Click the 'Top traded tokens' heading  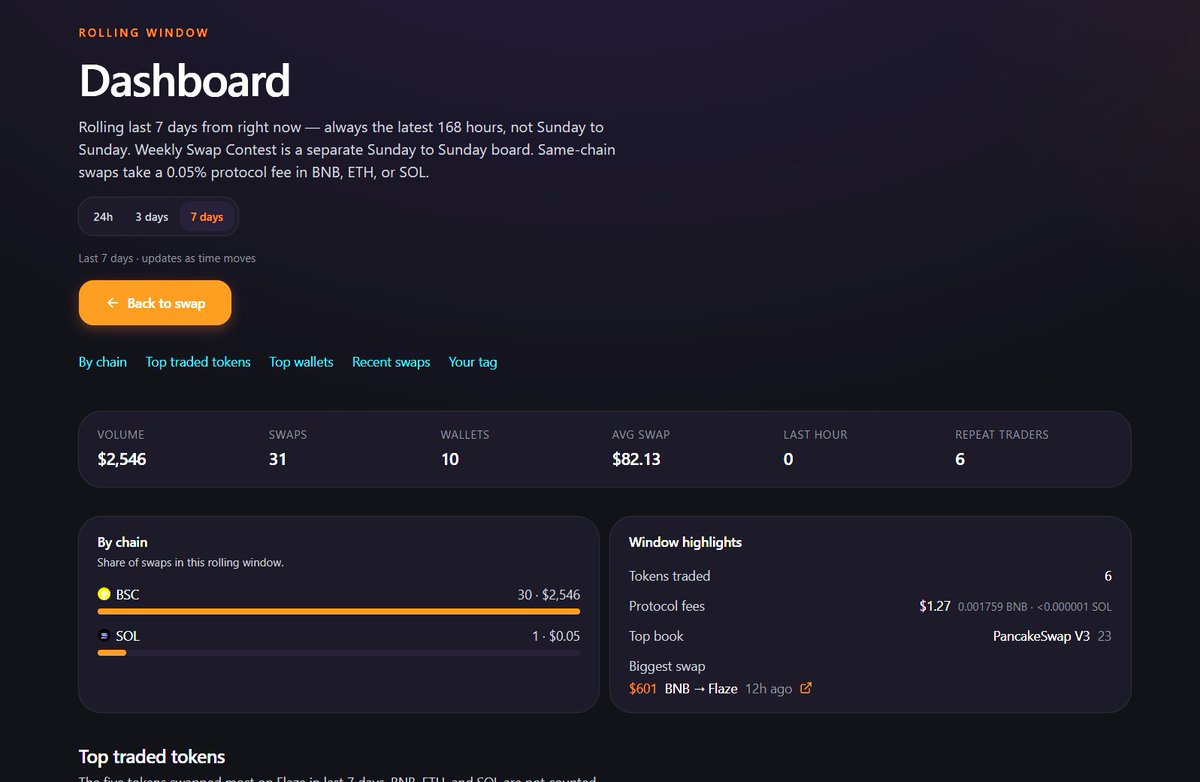[152, 756]
